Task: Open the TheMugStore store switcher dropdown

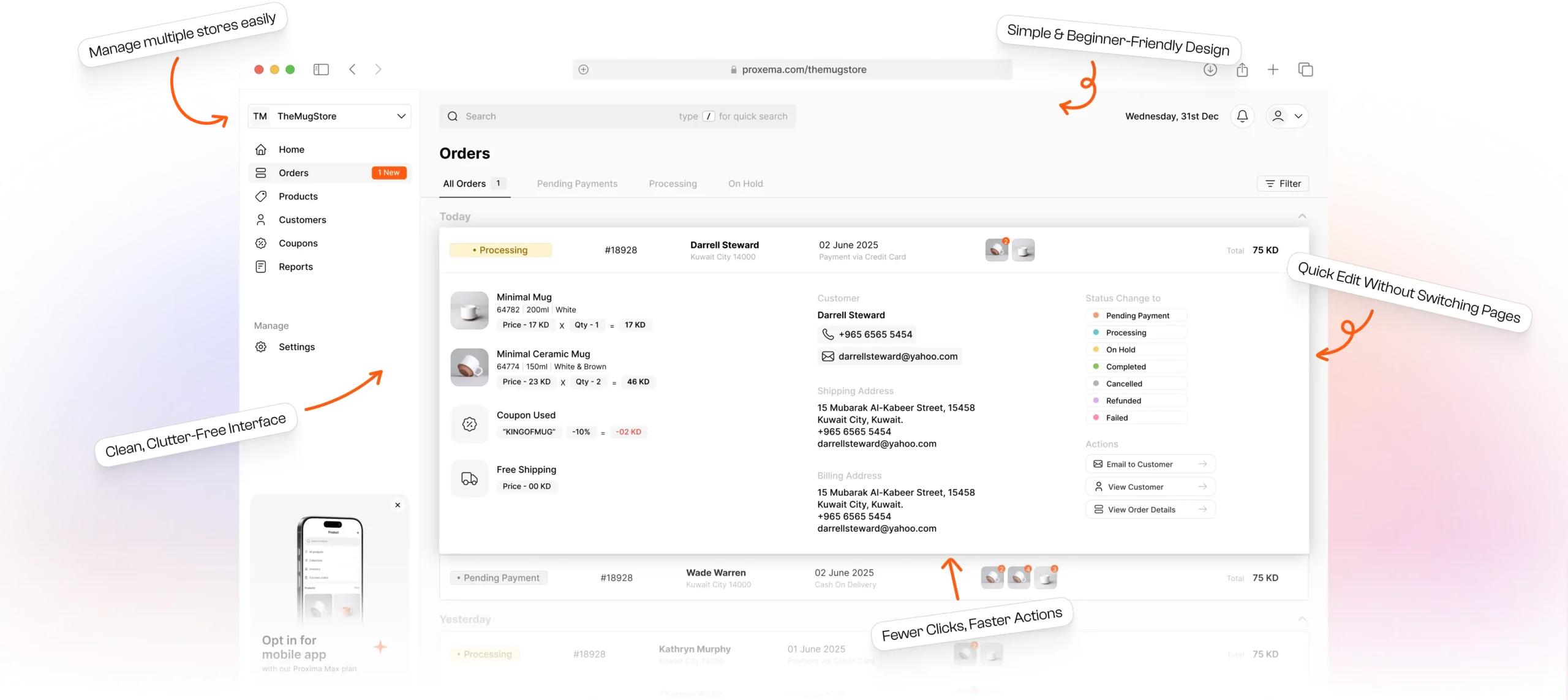Action: point(330,116)
